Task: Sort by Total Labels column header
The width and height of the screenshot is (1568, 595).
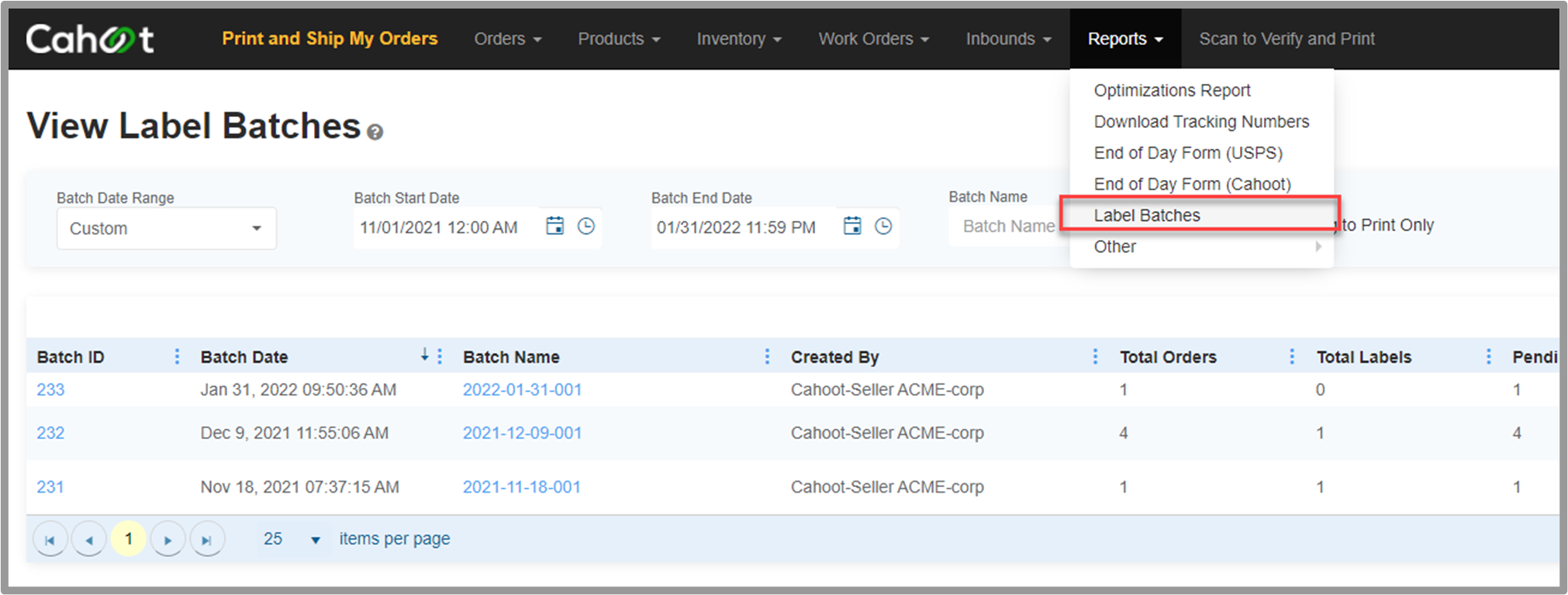Action: click(1363, 357)
